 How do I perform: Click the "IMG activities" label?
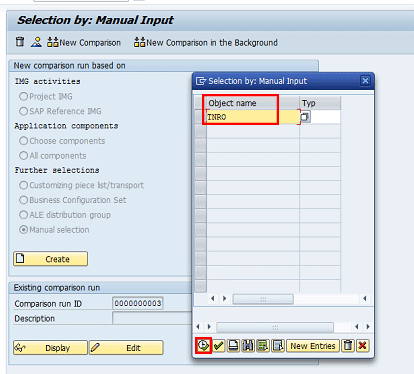[47, 81]
